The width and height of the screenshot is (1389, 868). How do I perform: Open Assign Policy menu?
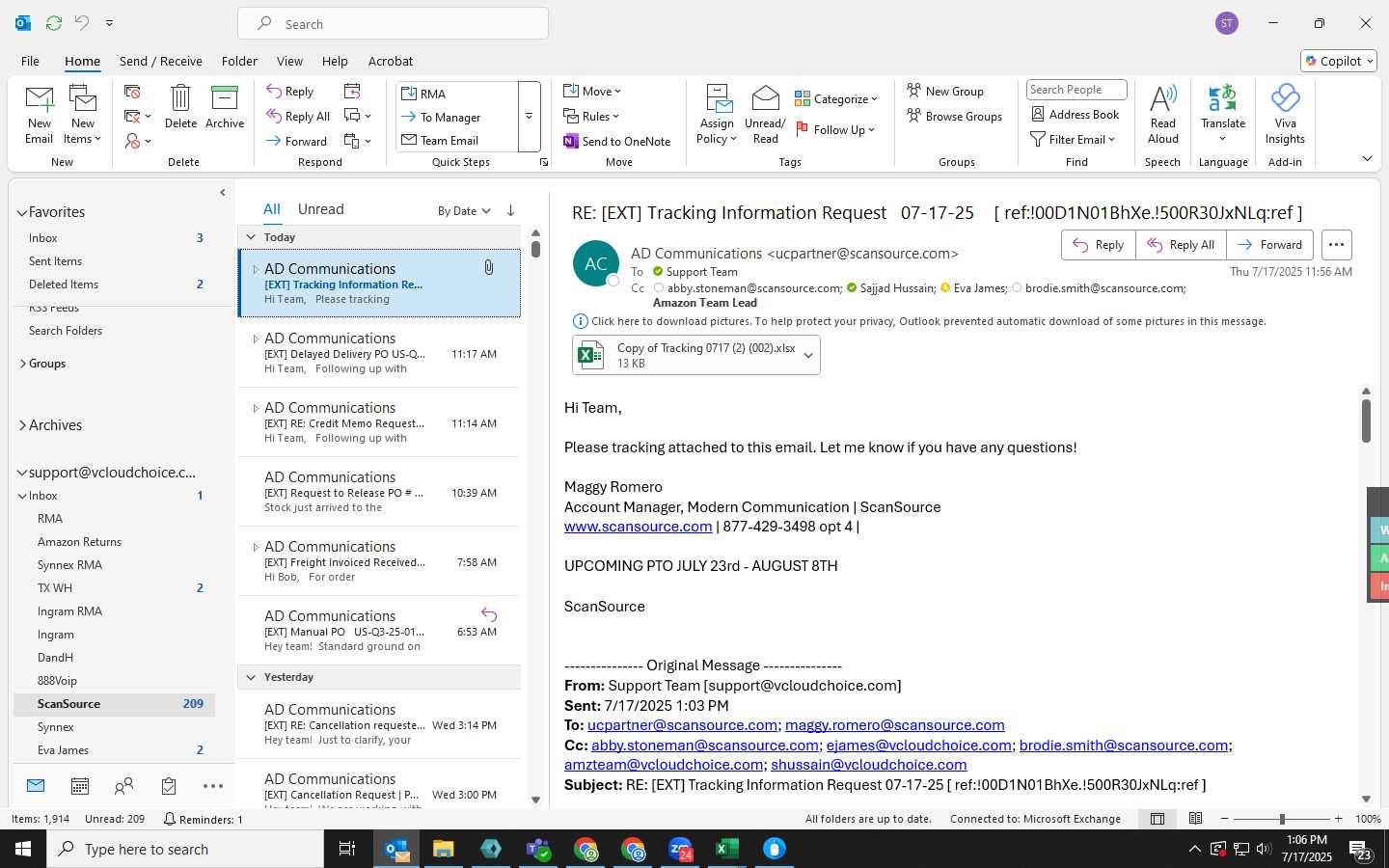click(x=717, y=114)
